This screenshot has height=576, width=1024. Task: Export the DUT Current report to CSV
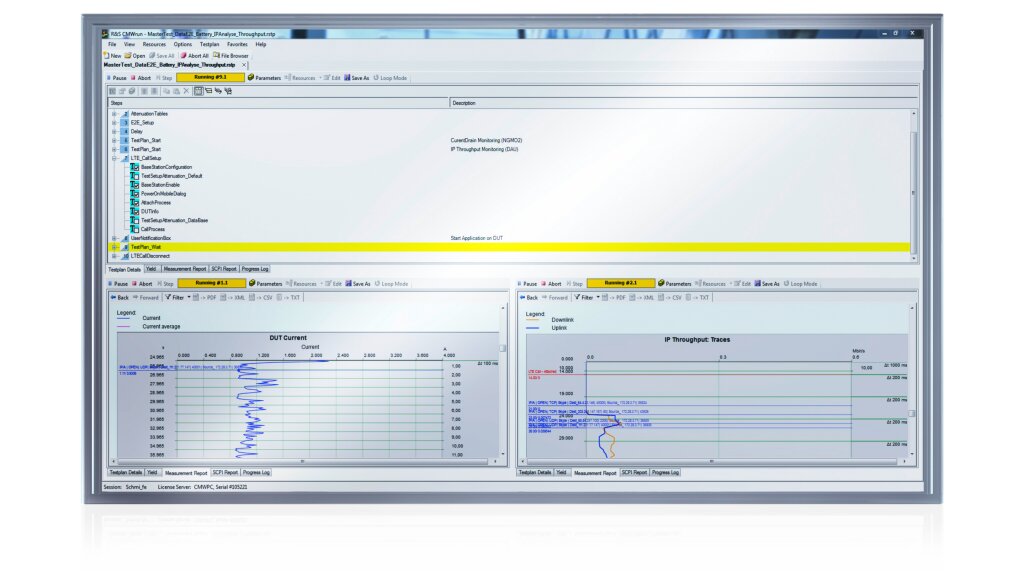click(261, 297)
